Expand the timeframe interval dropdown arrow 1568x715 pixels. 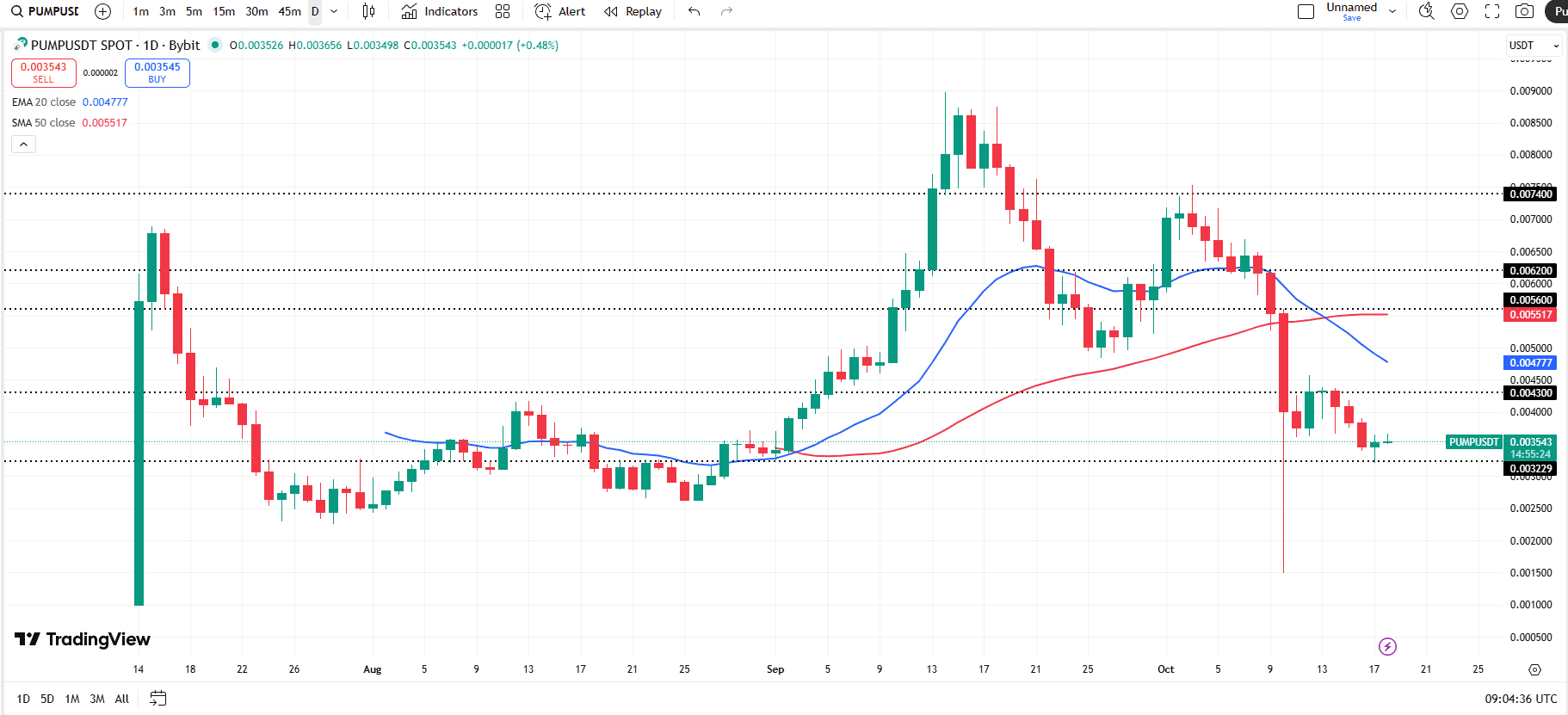pos(334,11)
